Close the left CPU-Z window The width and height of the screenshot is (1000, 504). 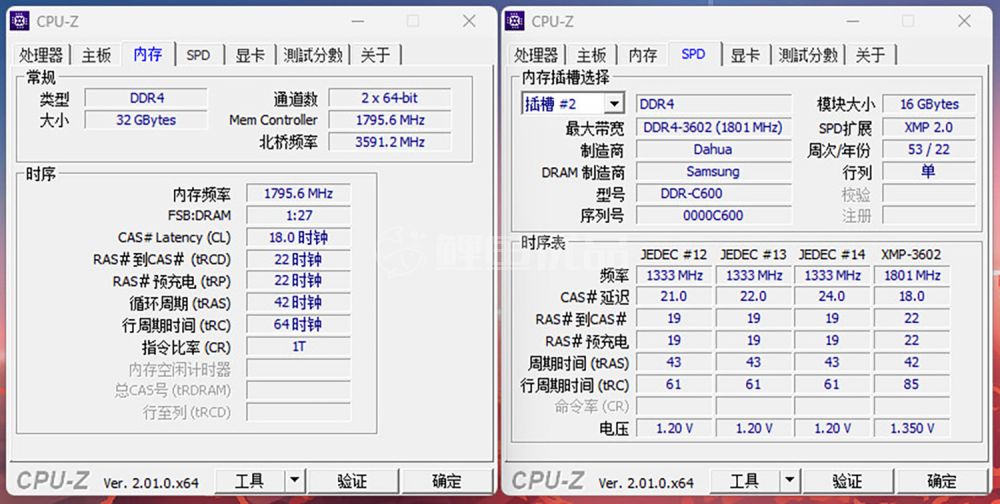[469, 21]
